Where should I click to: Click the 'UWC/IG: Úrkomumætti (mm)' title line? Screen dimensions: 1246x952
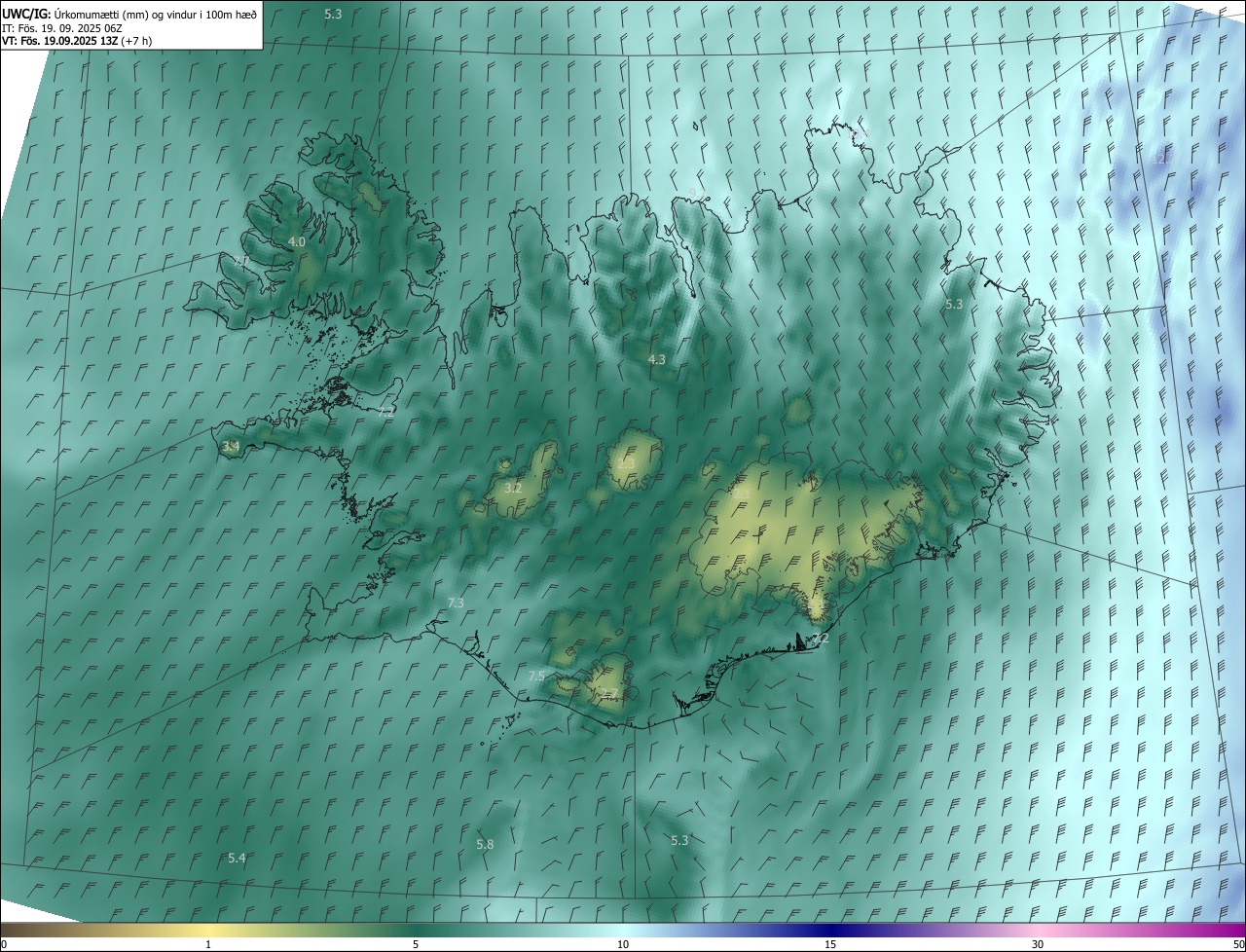[128, 14]
